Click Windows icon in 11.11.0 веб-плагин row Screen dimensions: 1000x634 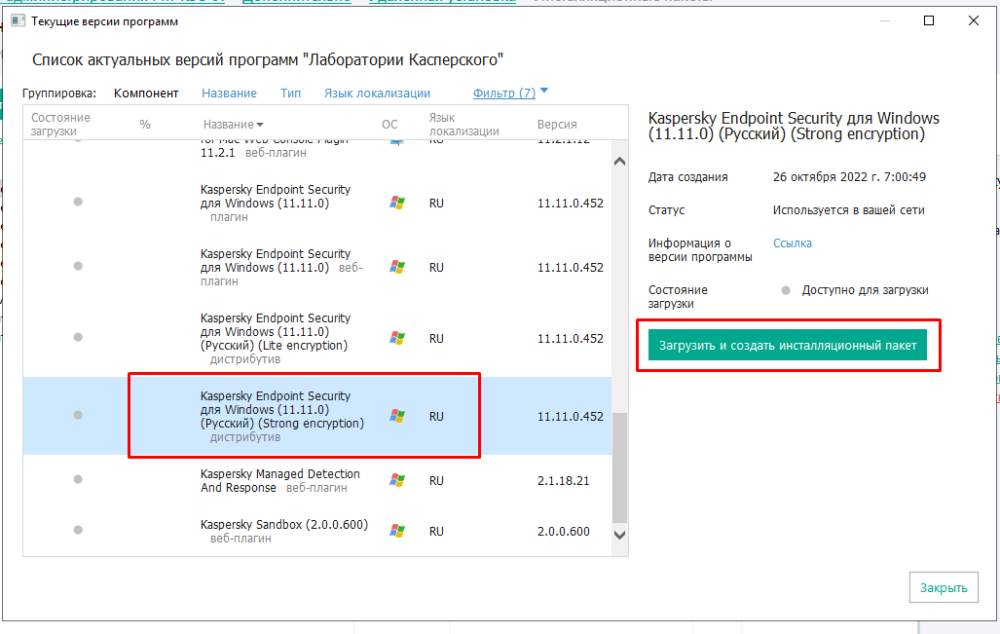397,267
